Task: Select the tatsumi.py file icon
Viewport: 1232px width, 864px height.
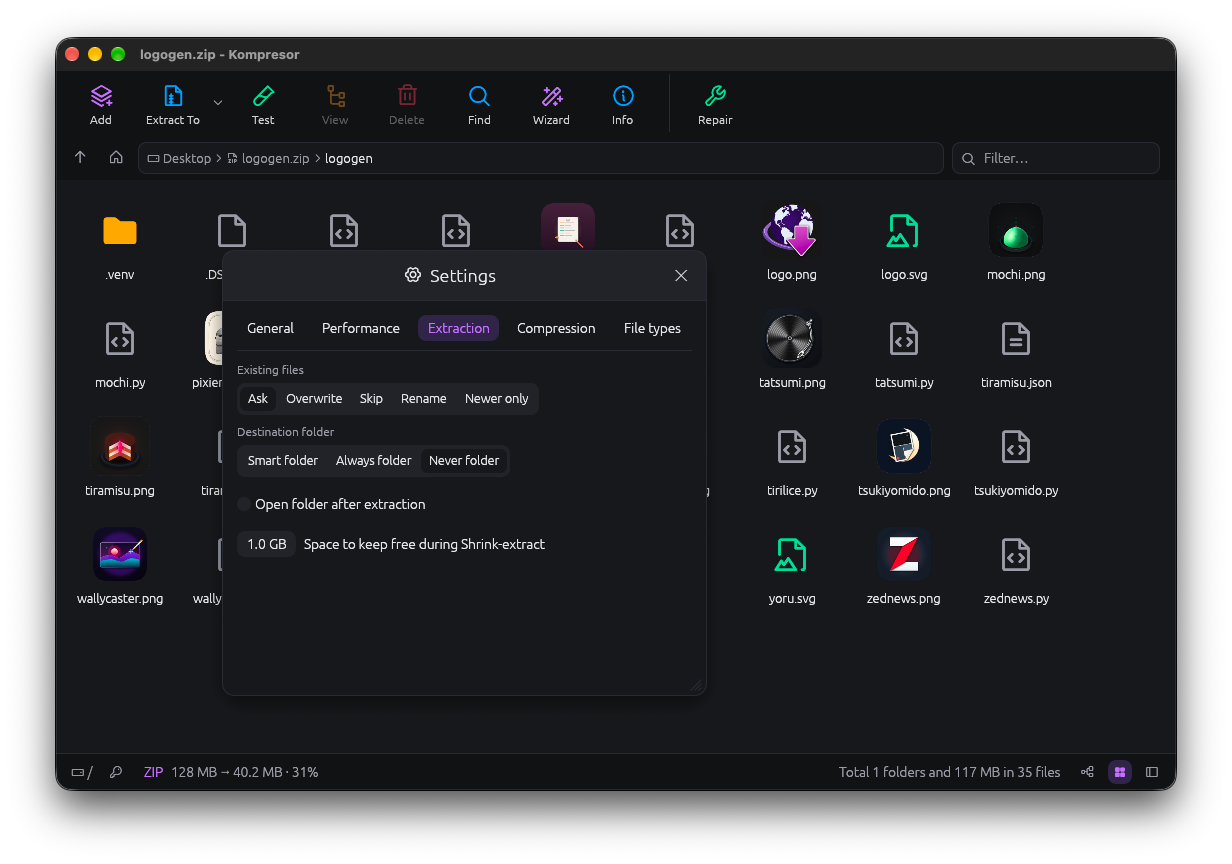Action: pyautogui.click(x=904, y=339)
